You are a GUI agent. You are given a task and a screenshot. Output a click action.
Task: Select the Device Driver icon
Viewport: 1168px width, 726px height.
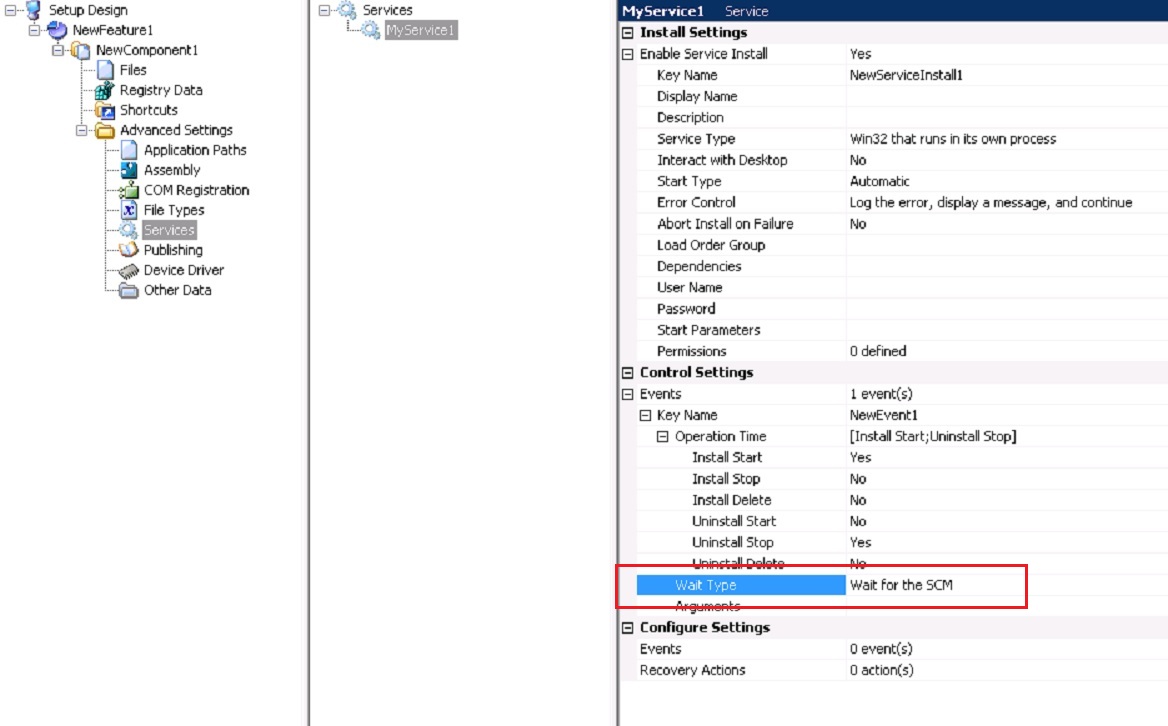click(x=128, y=270)
